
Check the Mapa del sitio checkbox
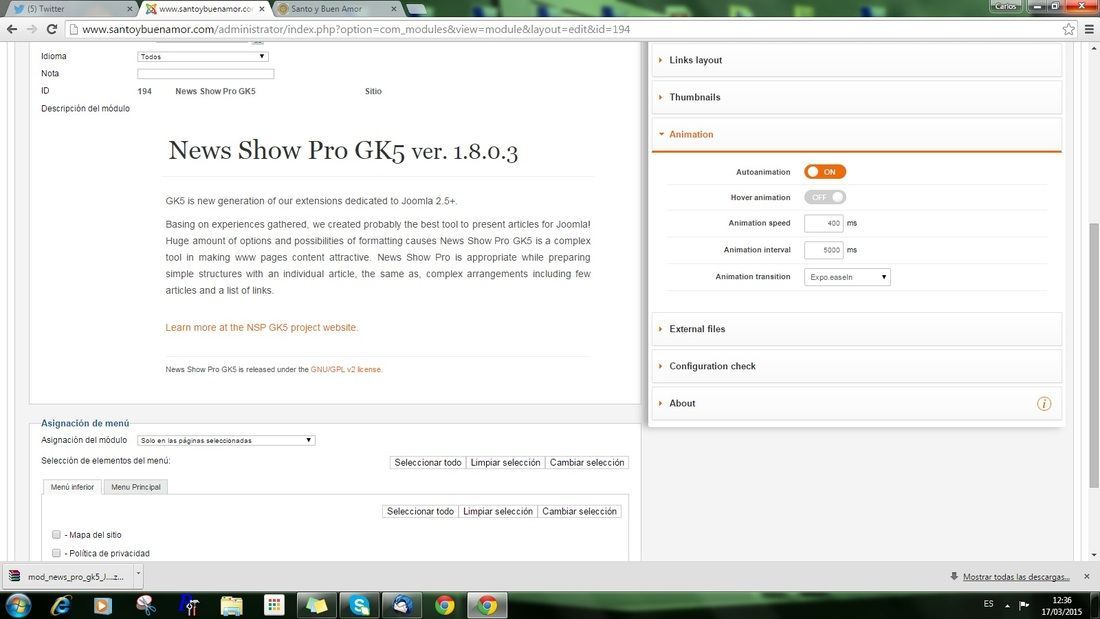pyautogui.click(x=56, y=535)
